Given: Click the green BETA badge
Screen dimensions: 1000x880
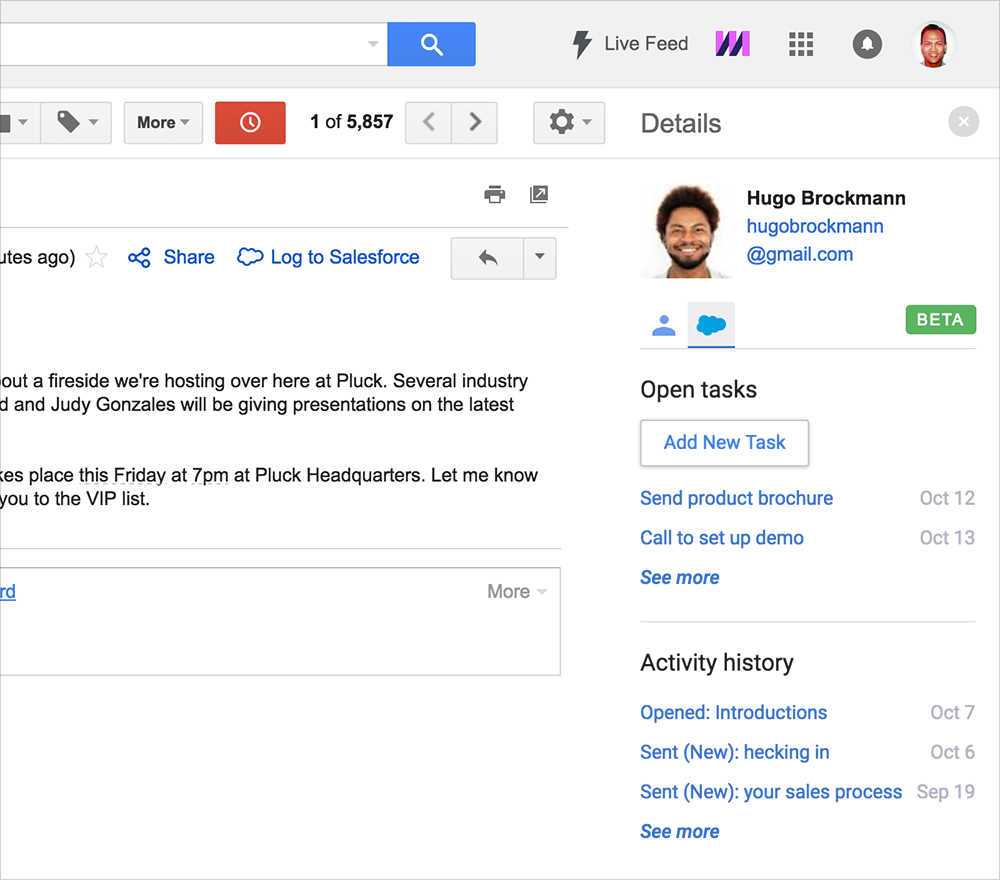Looking at the screenshot, I should point(941,319).
